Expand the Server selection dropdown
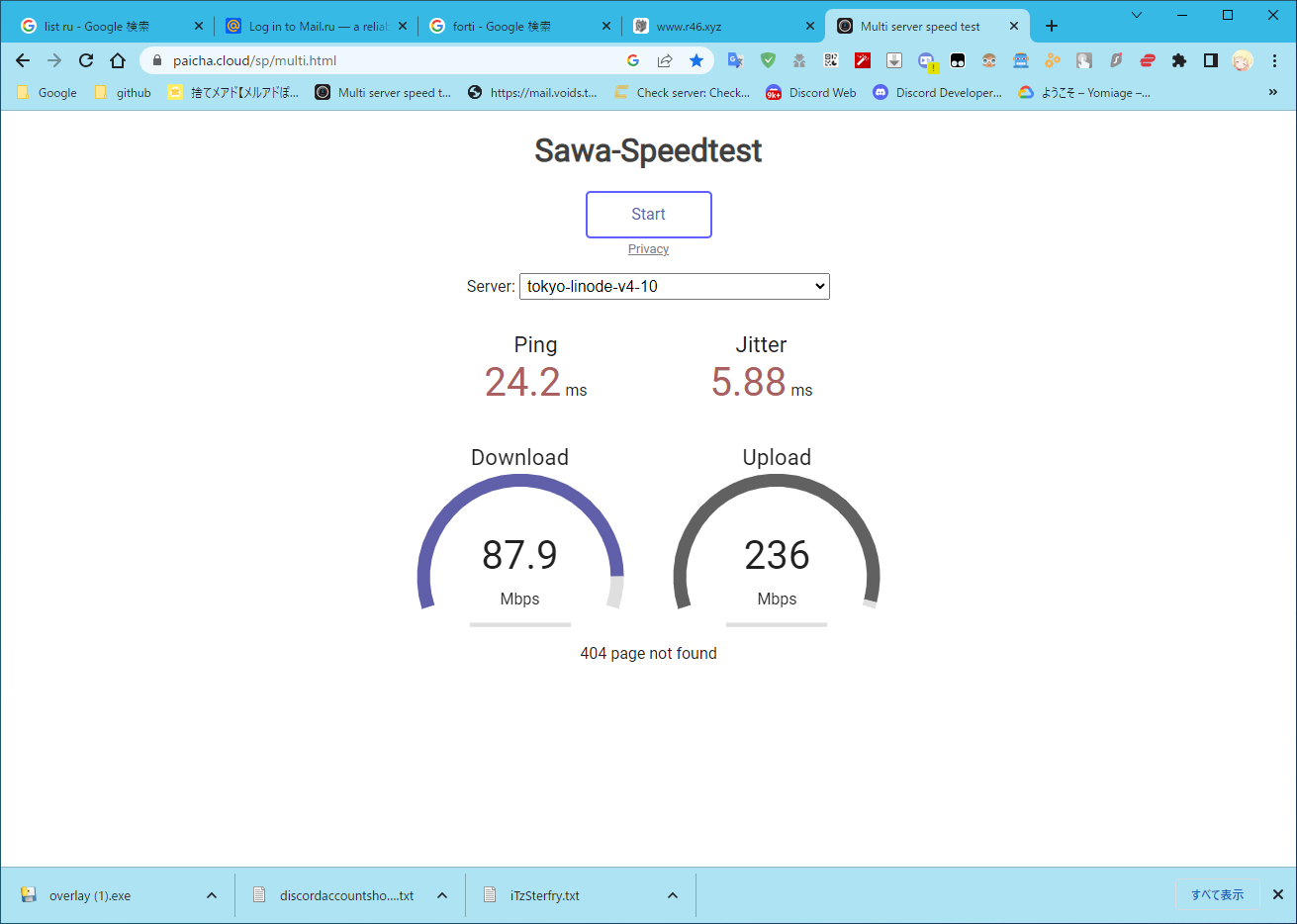1297x924 pixels. pyautogui.click(x=674, y=286)
